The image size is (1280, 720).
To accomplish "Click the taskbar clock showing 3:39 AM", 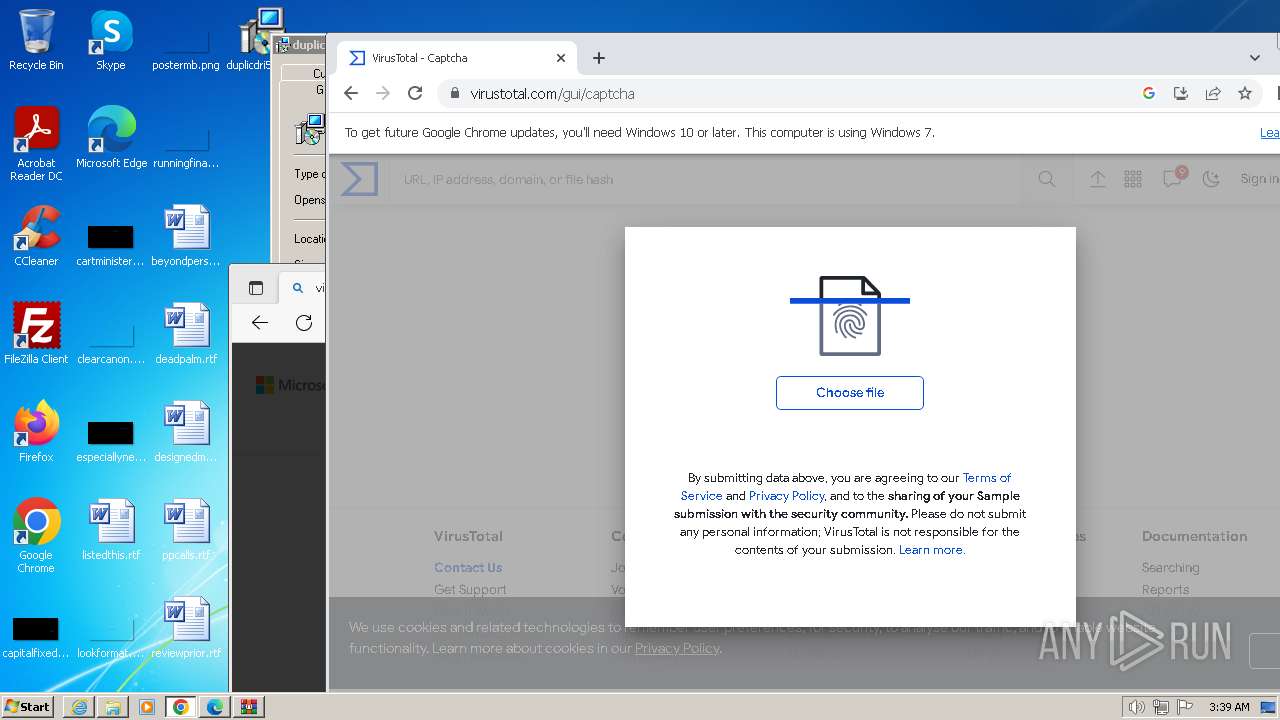I will (x=1229, y=707).
